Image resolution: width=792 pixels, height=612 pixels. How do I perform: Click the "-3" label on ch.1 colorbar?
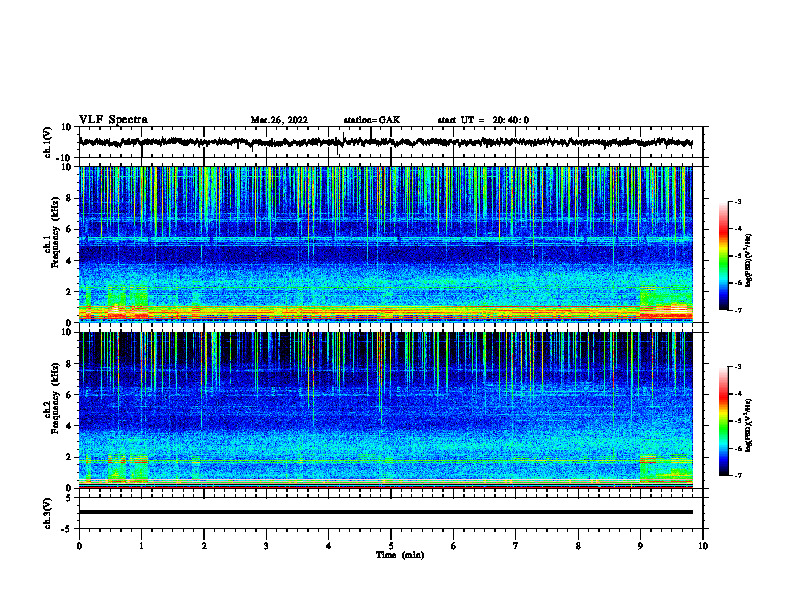pos(738,201)
